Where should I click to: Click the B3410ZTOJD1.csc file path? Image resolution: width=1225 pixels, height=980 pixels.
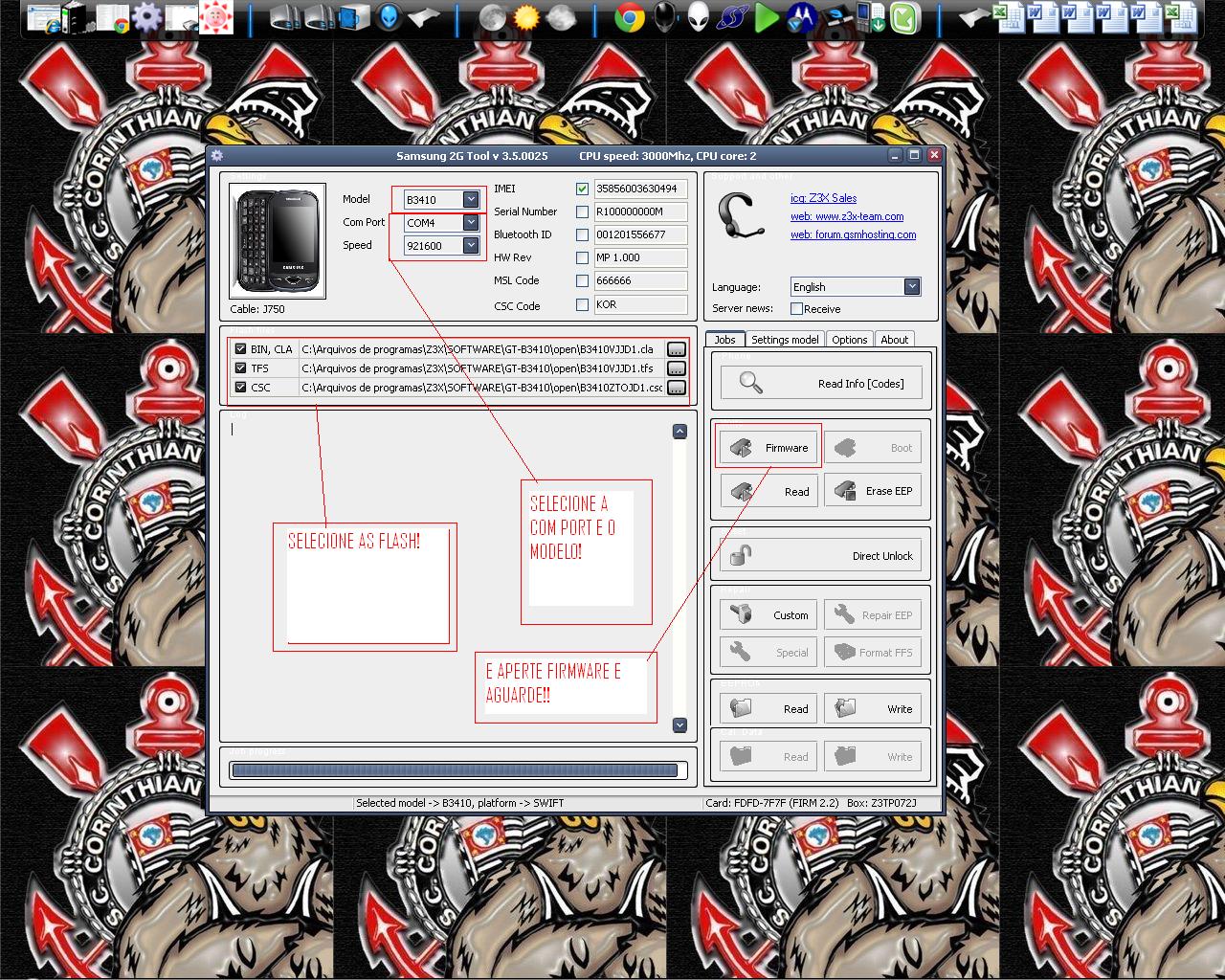(482, 388)
